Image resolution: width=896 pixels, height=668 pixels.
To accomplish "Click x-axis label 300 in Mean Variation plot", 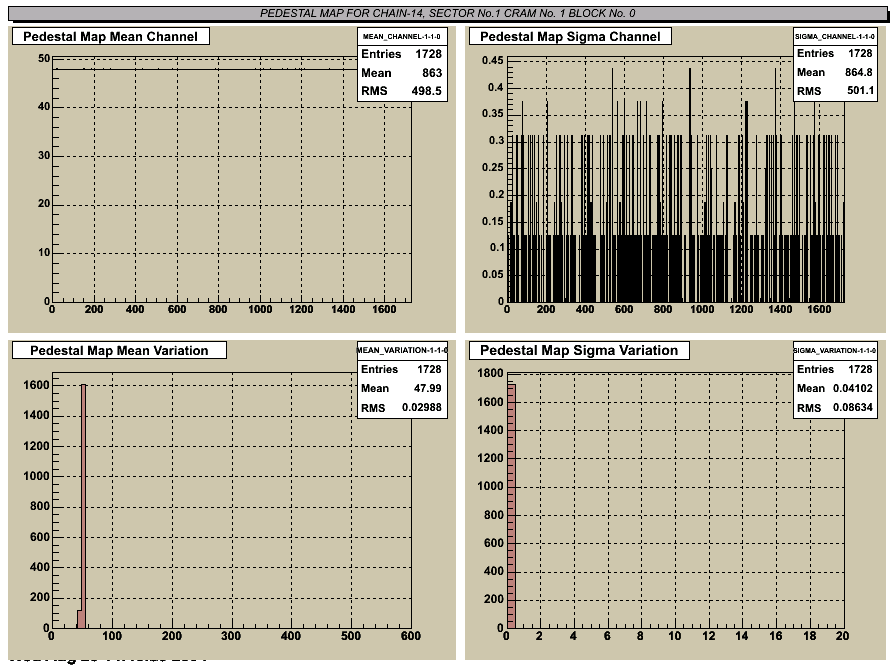I will tap(231, 636).
